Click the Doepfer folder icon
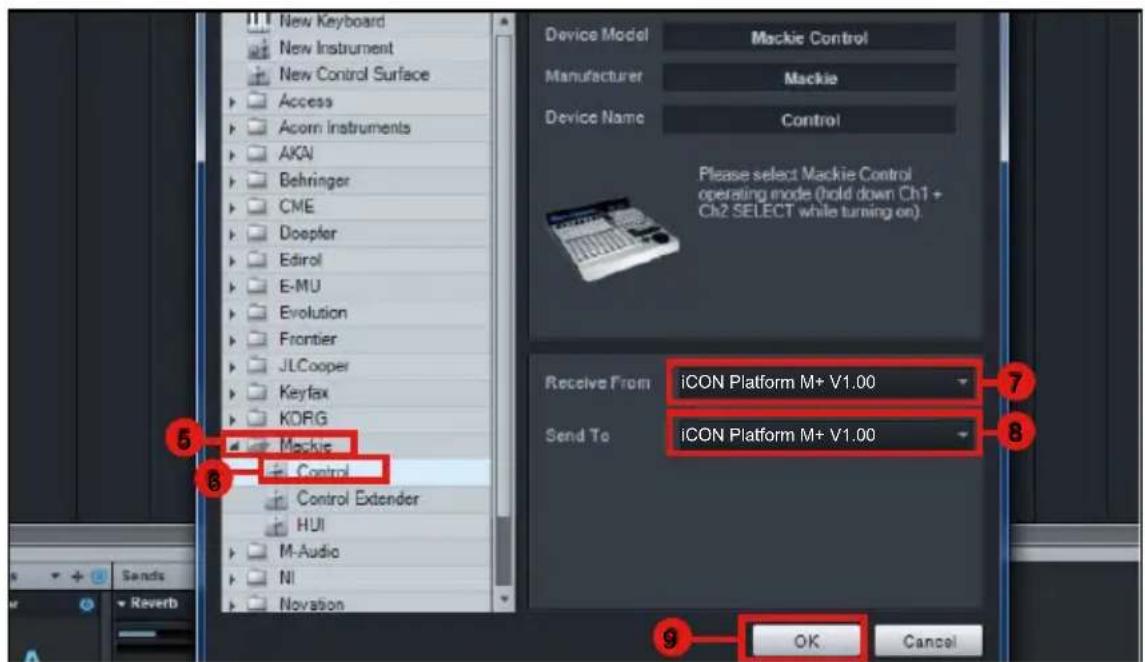1145x662 pixels. point(257,234)
